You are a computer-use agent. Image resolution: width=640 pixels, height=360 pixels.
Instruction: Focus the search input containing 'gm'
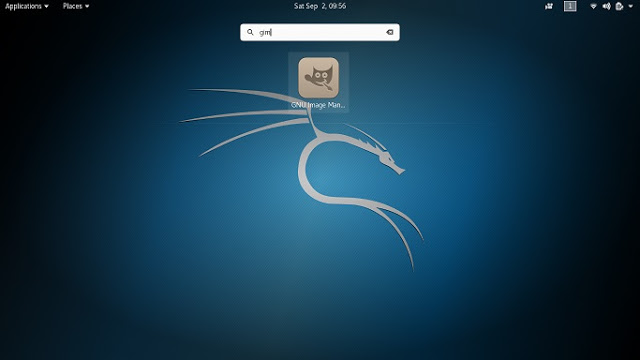[x=320, y=32]
